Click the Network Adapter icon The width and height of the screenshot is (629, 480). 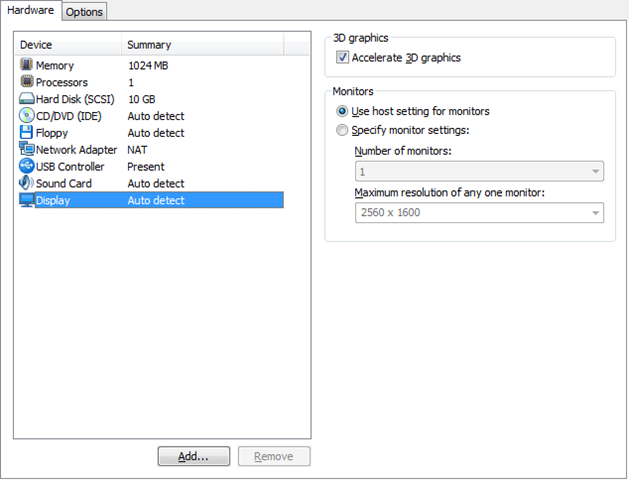tap(27, 149)
